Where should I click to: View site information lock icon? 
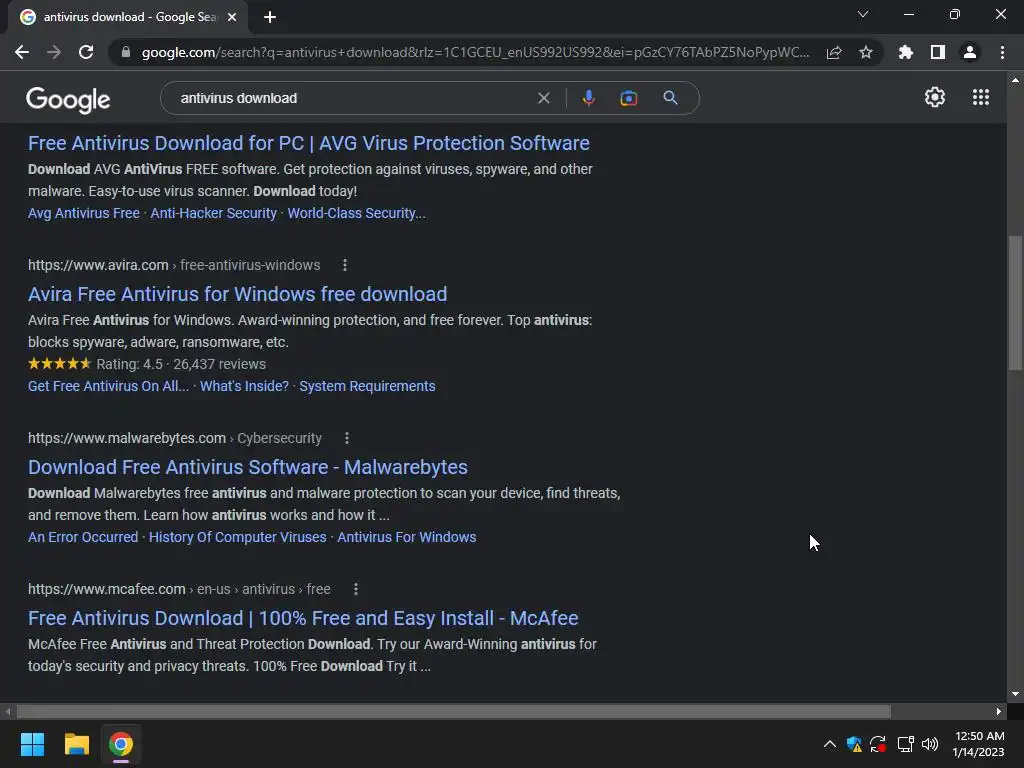[x=126, y=52]
